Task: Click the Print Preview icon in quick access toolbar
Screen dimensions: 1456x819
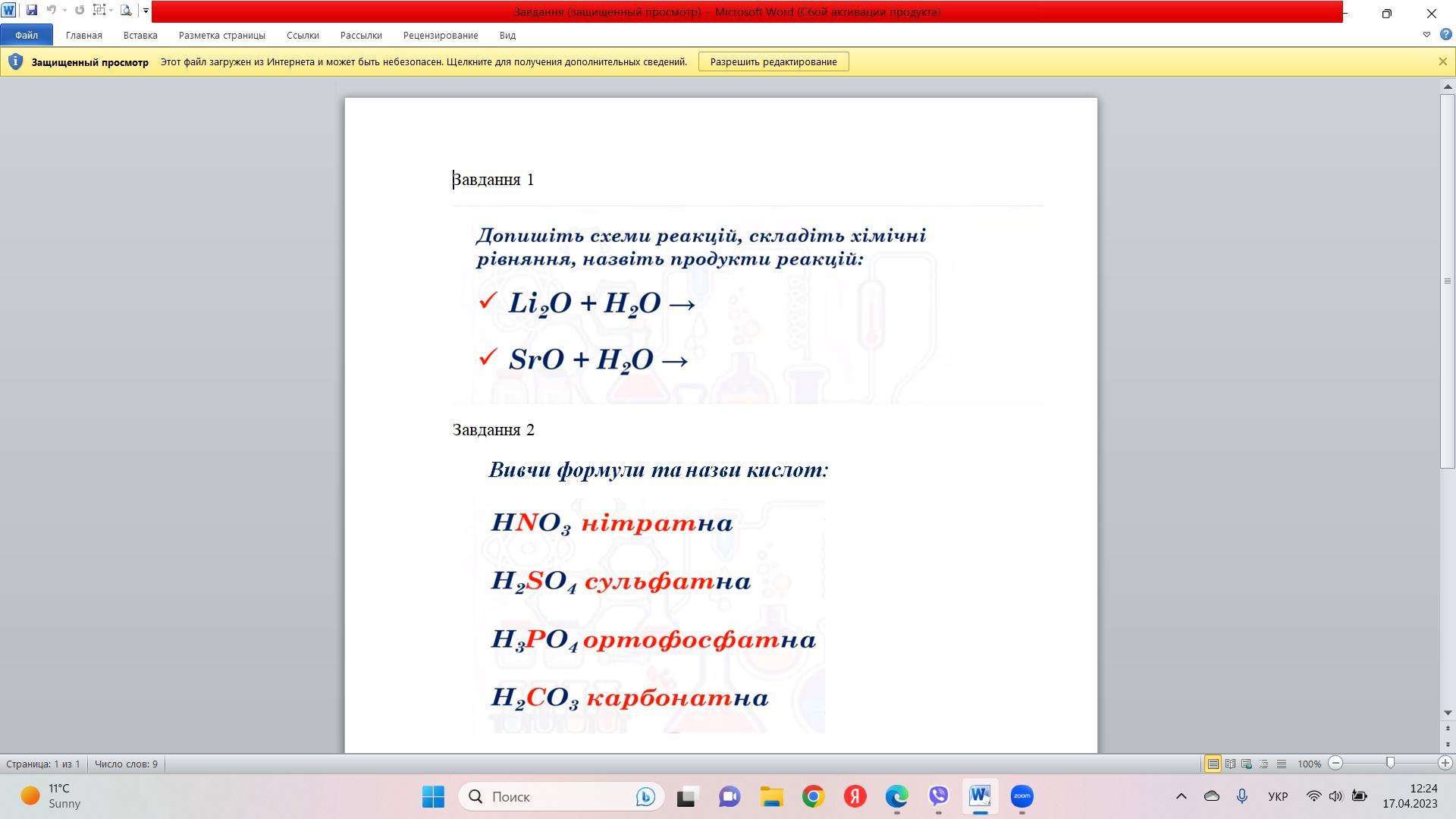Action: click(x=126, y=11)
